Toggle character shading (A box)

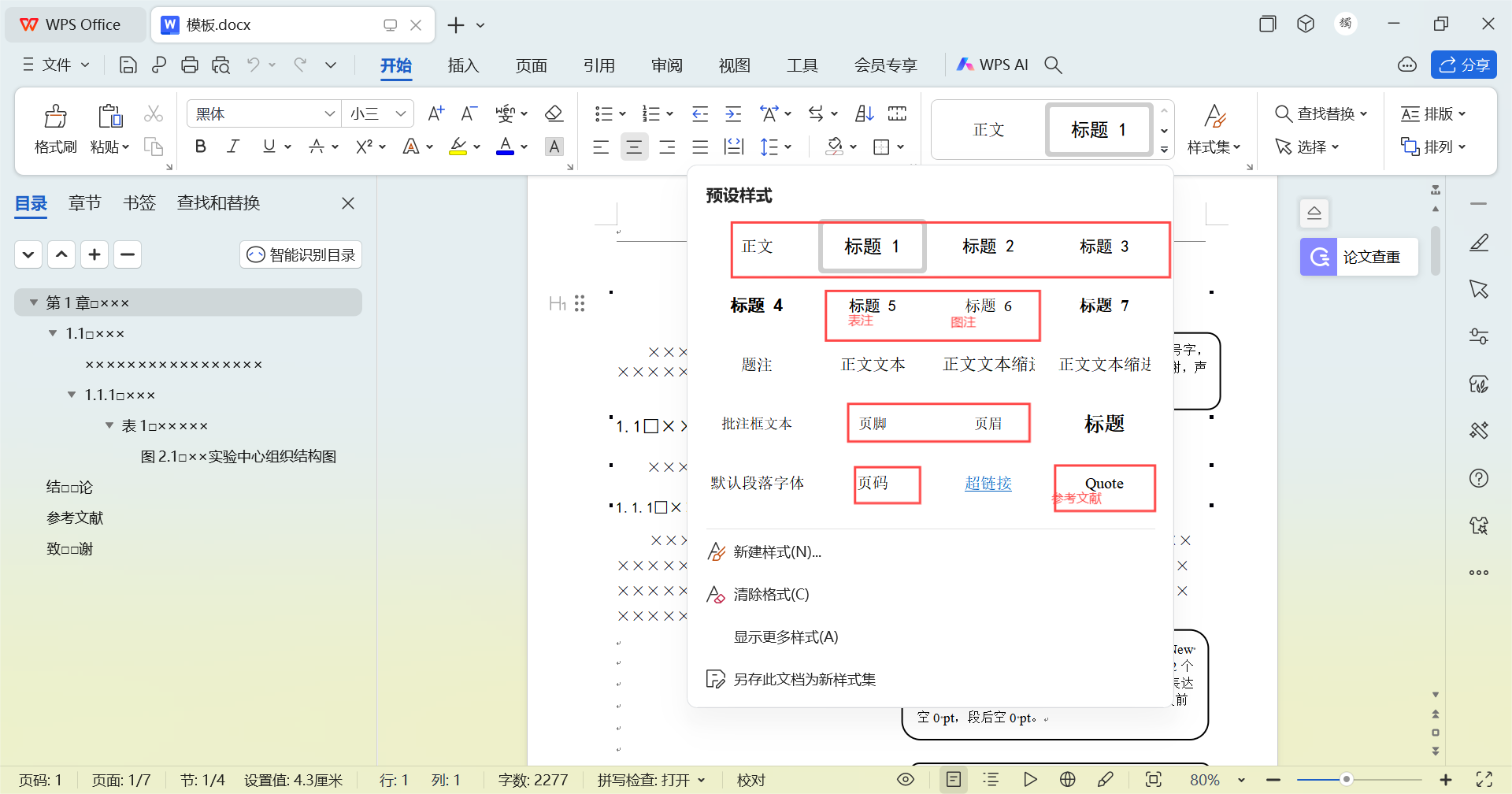coord(554,147)
